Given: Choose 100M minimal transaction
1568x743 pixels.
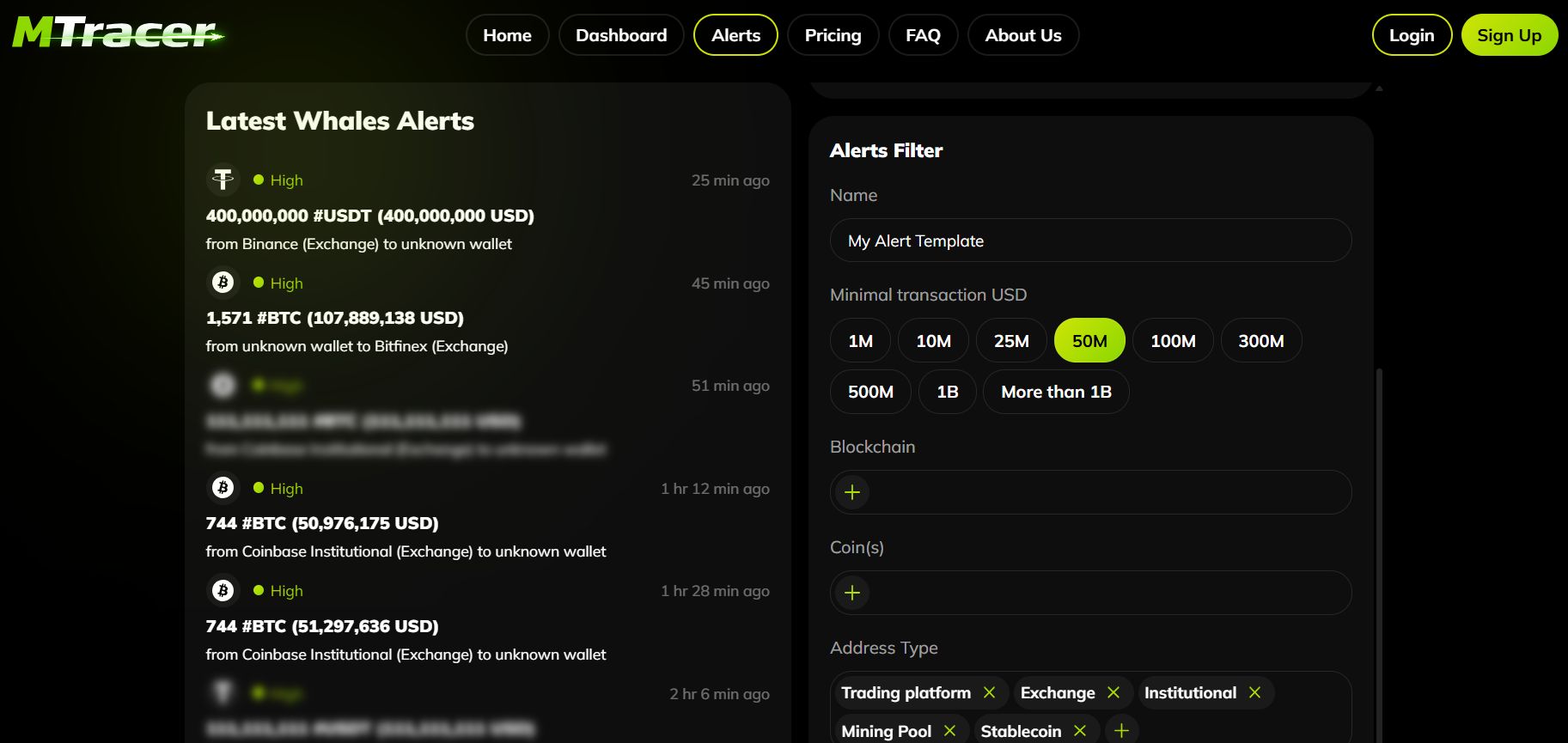Looking at the screenshot, I should coord(1173,341).
